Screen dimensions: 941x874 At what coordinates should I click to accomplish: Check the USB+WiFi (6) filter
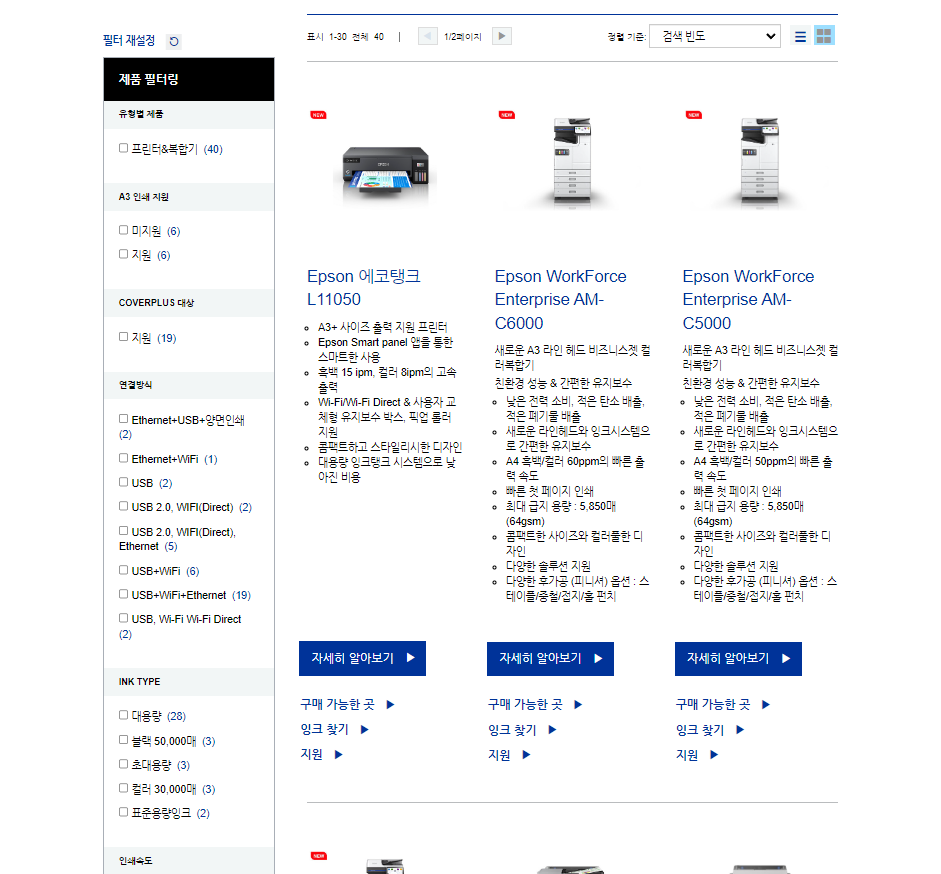pos(124,570)
